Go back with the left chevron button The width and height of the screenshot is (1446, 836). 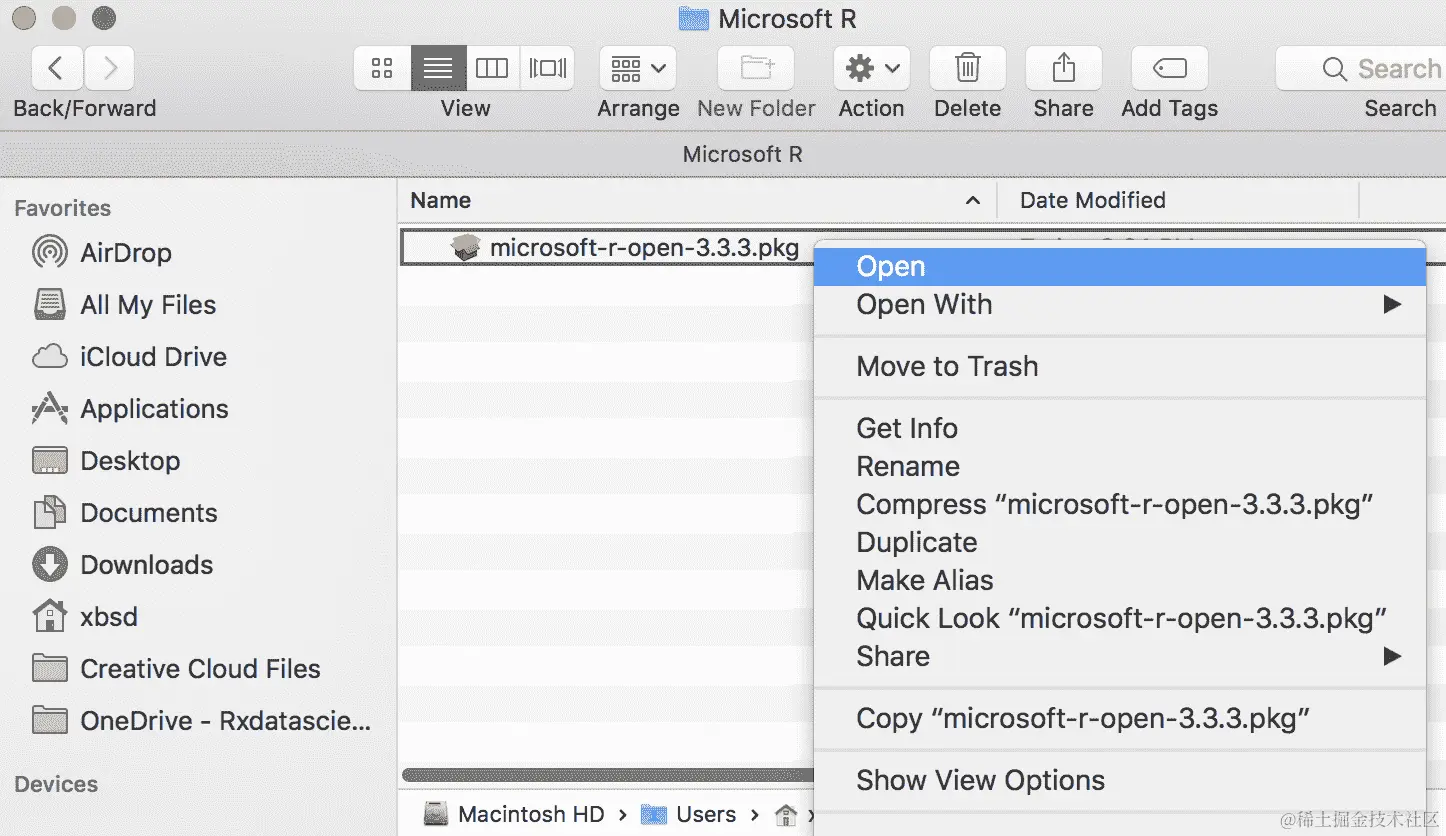[x=58, y=68]
